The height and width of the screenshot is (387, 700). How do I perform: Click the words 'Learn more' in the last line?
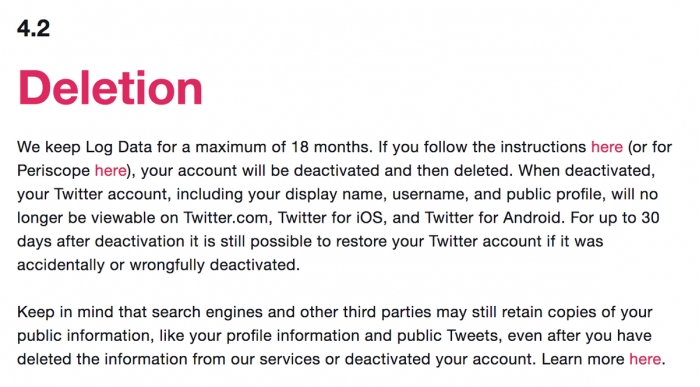click(x=583, y=359)
